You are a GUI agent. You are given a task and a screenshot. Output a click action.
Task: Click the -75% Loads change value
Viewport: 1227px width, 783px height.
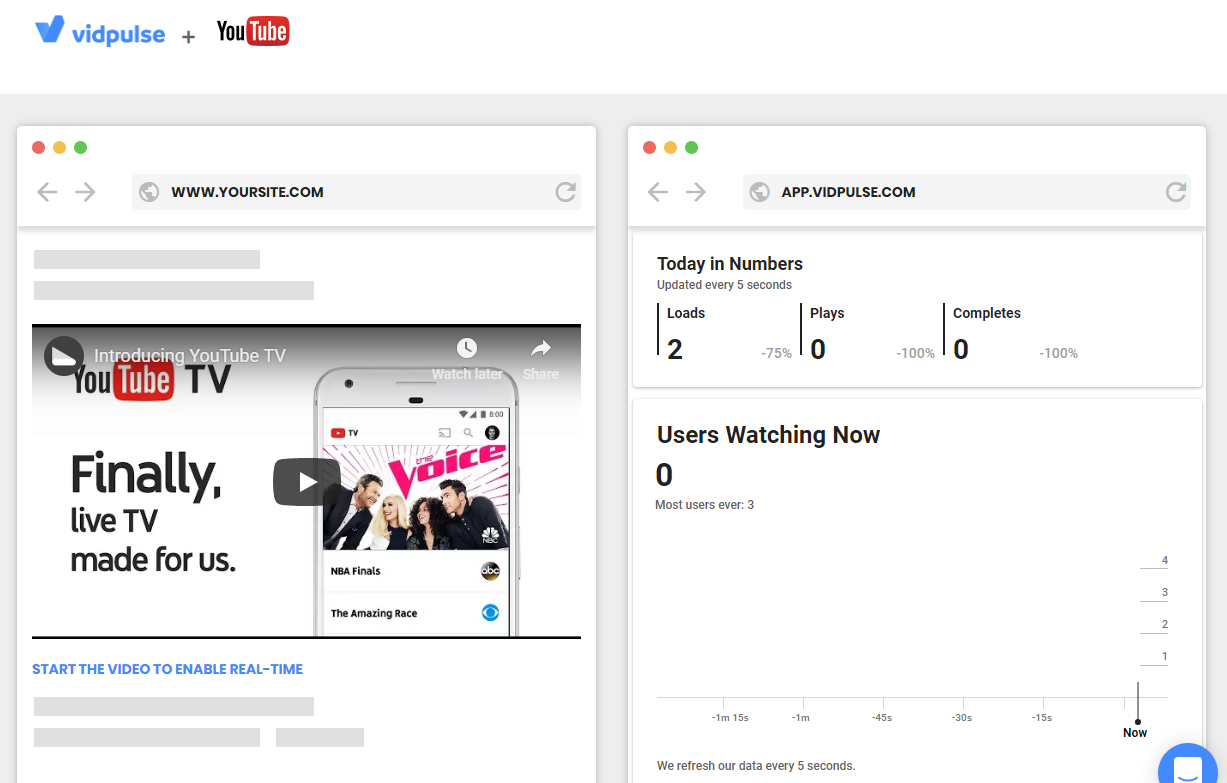776,353
